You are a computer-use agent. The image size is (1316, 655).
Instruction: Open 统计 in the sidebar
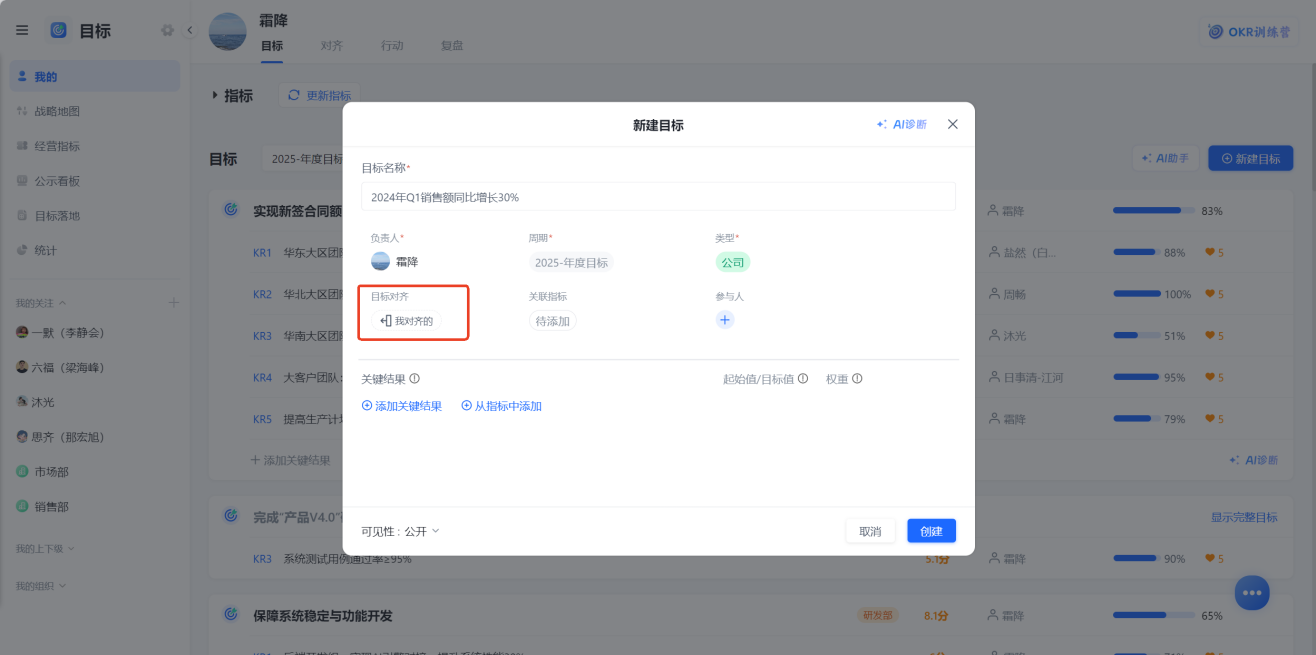[x=95, y=250]
